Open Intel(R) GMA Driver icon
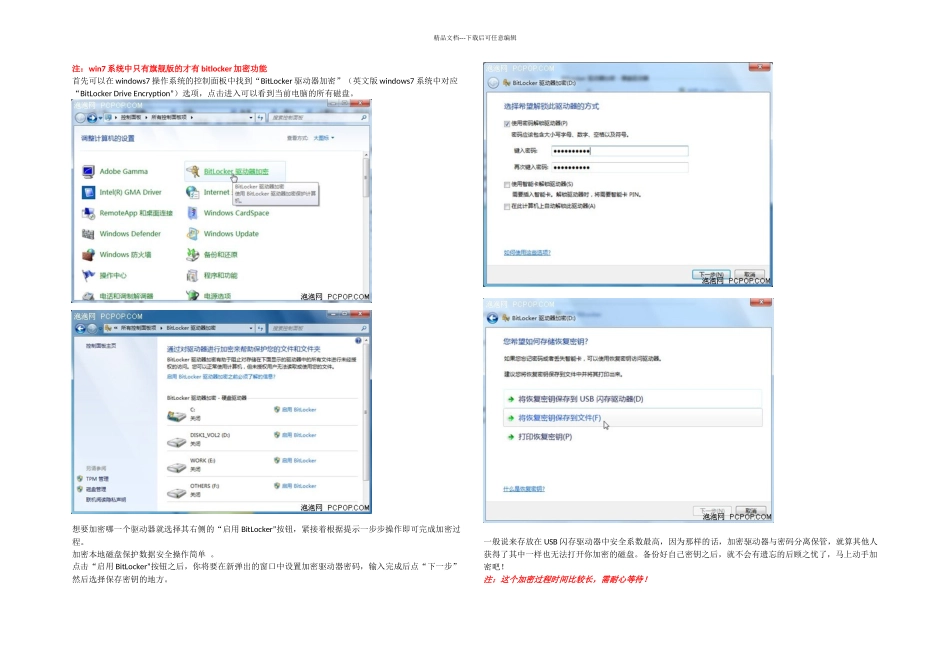 (x=88, y=192)
